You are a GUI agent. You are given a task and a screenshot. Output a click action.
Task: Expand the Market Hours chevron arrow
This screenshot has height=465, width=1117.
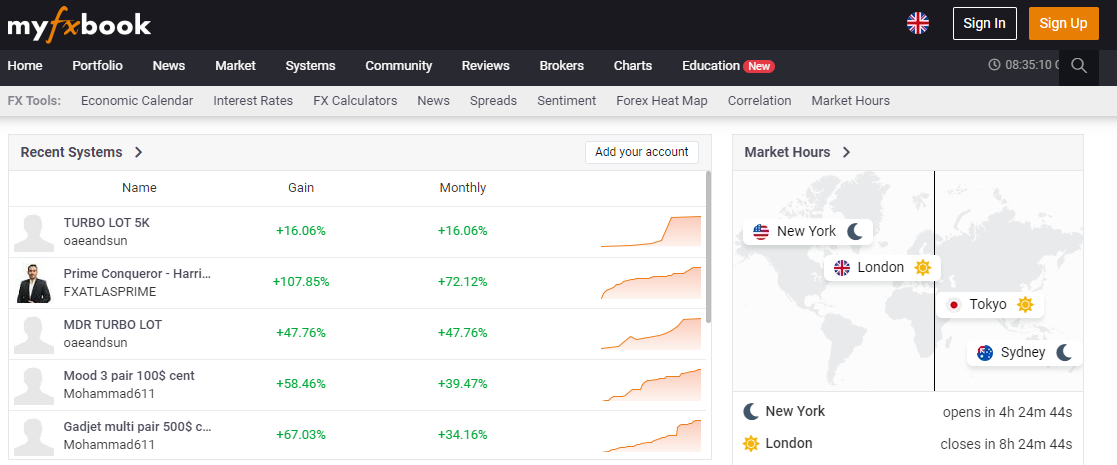pos(846,153)
